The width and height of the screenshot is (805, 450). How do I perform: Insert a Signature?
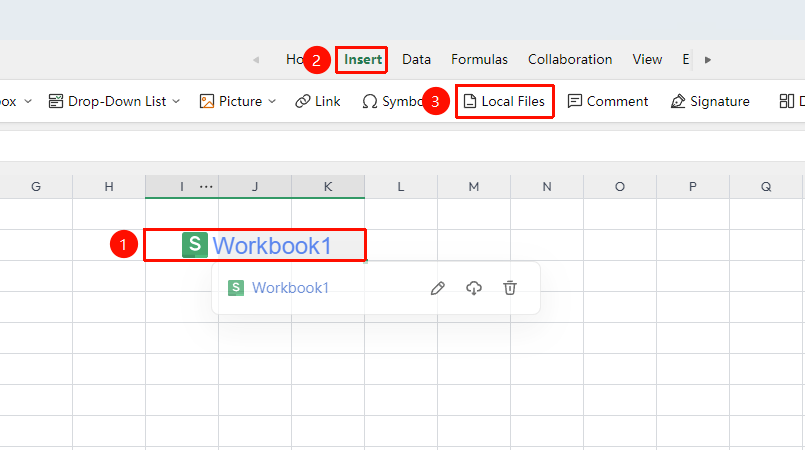tap(710, 102)
